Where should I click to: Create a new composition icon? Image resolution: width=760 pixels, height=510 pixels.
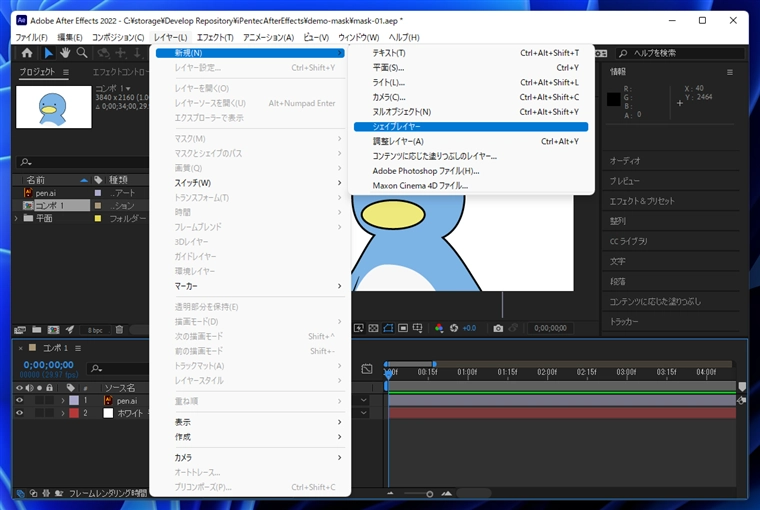(53, 330)
